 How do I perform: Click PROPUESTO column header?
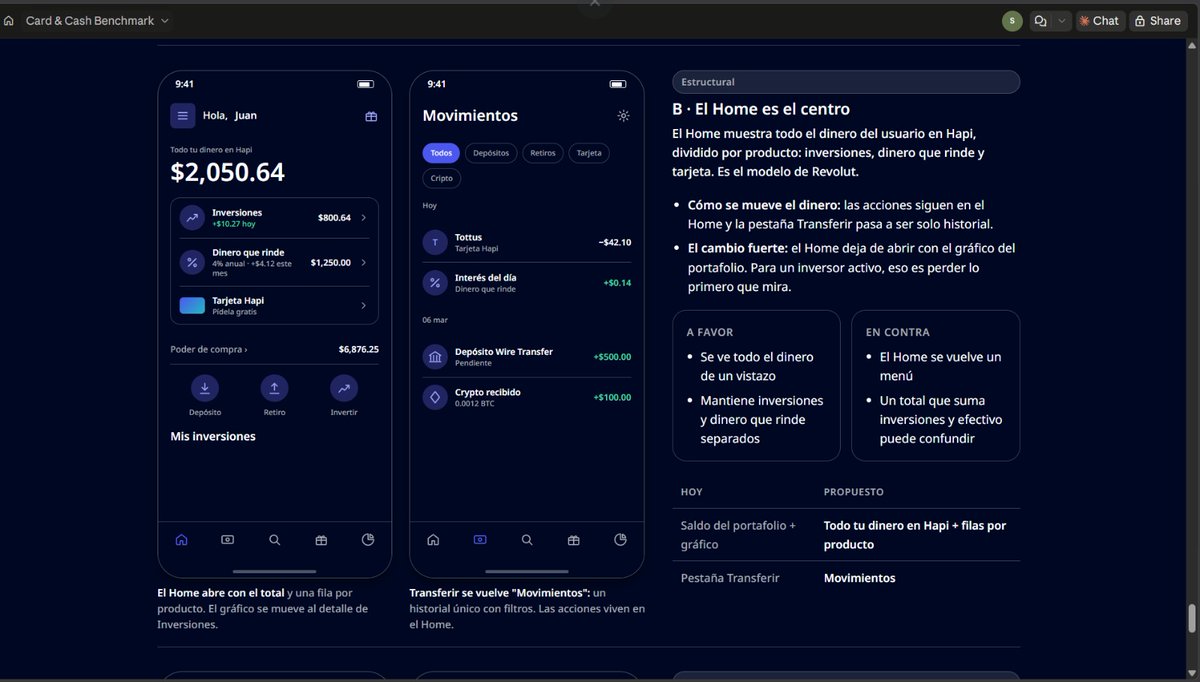pyautogui.click(x=854, y=492)
